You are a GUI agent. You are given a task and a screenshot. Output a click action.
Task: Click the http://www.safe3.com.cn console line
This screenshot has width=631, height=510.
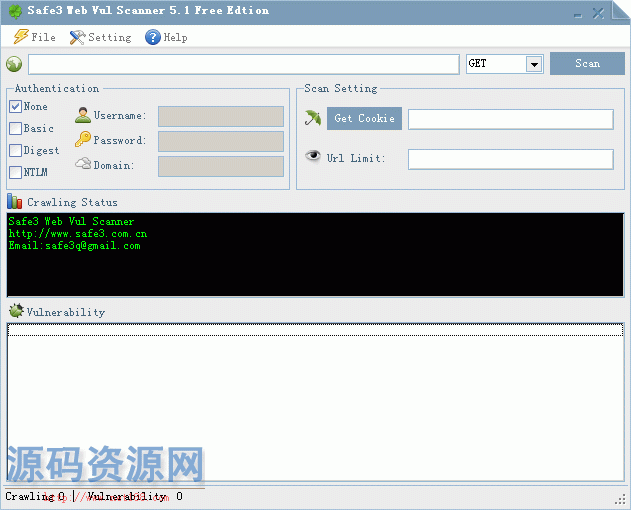78,233
